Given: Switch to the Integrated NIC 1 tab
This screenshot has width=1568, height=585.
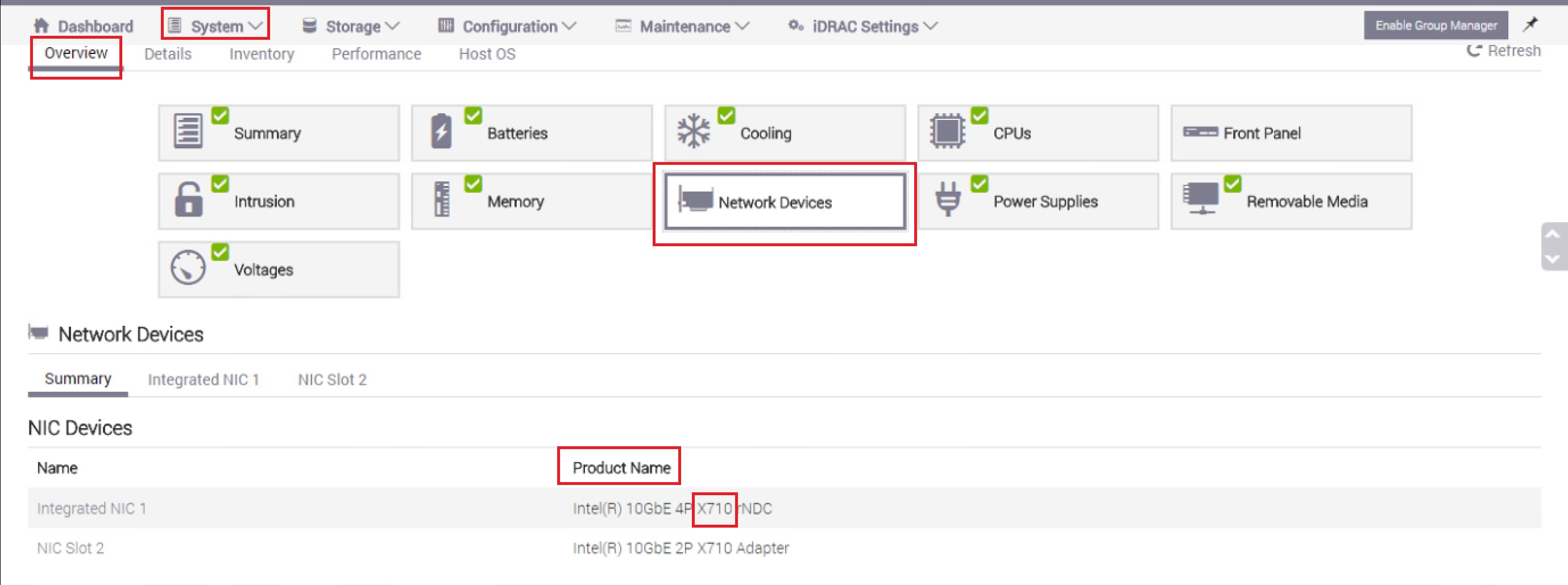Looking at the screenshot, I should tap(204, 379).
